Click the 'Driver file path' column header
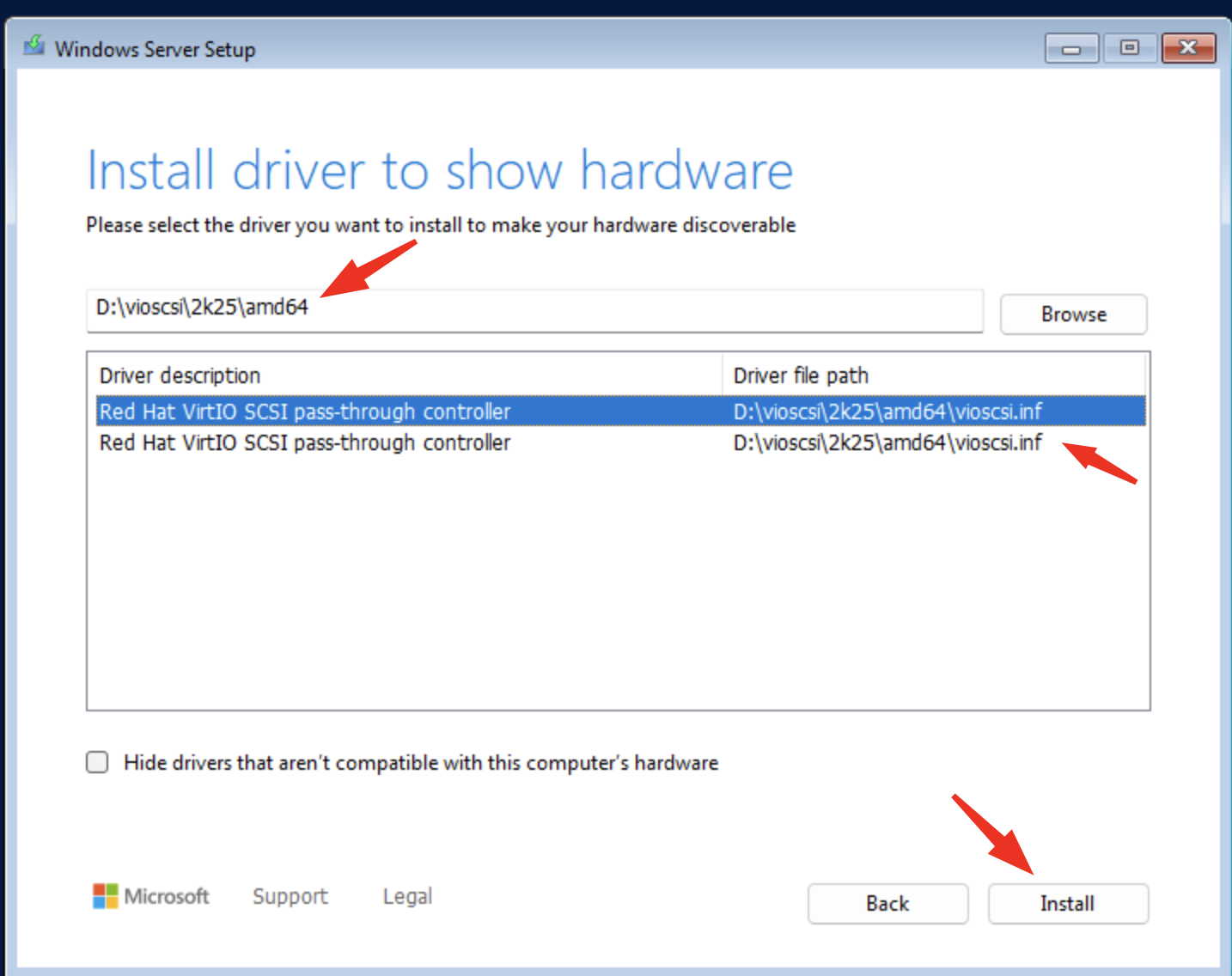This screenshot has width=1232, height=976. 801,375
